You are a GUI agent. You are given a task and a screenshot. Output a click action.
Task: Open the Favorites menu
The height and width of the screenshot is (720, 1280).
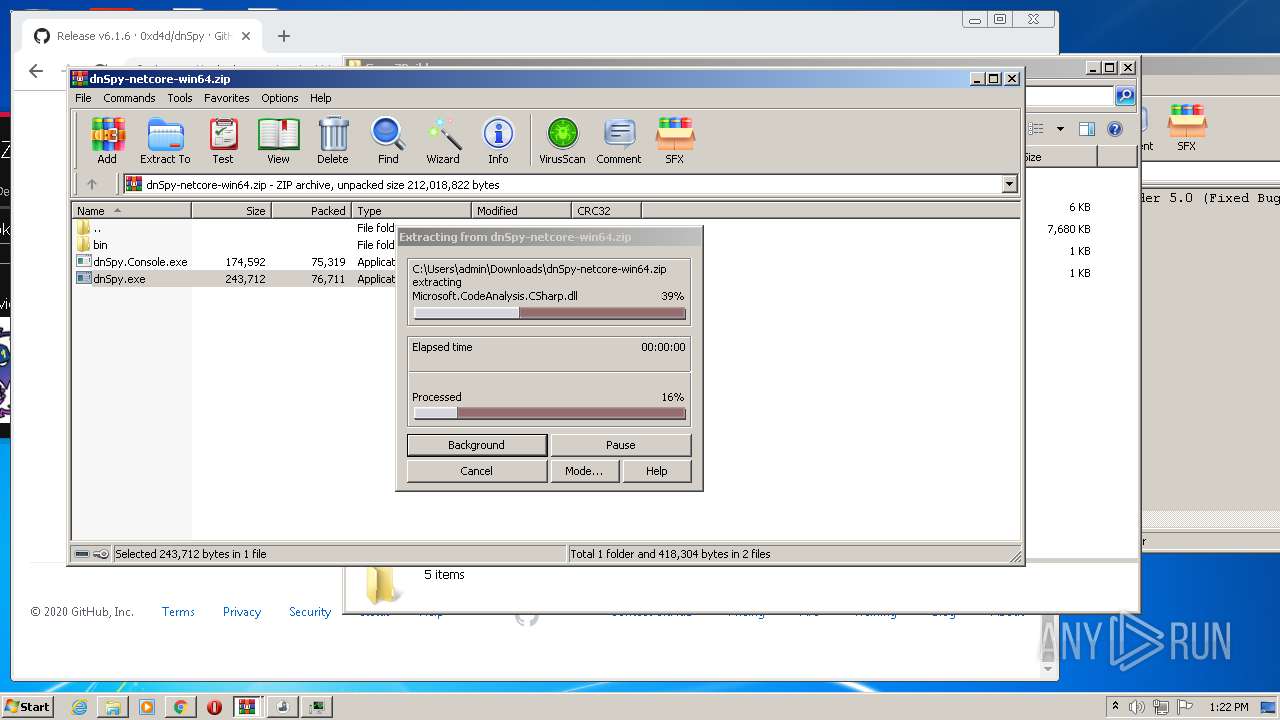tap(227, 98)
